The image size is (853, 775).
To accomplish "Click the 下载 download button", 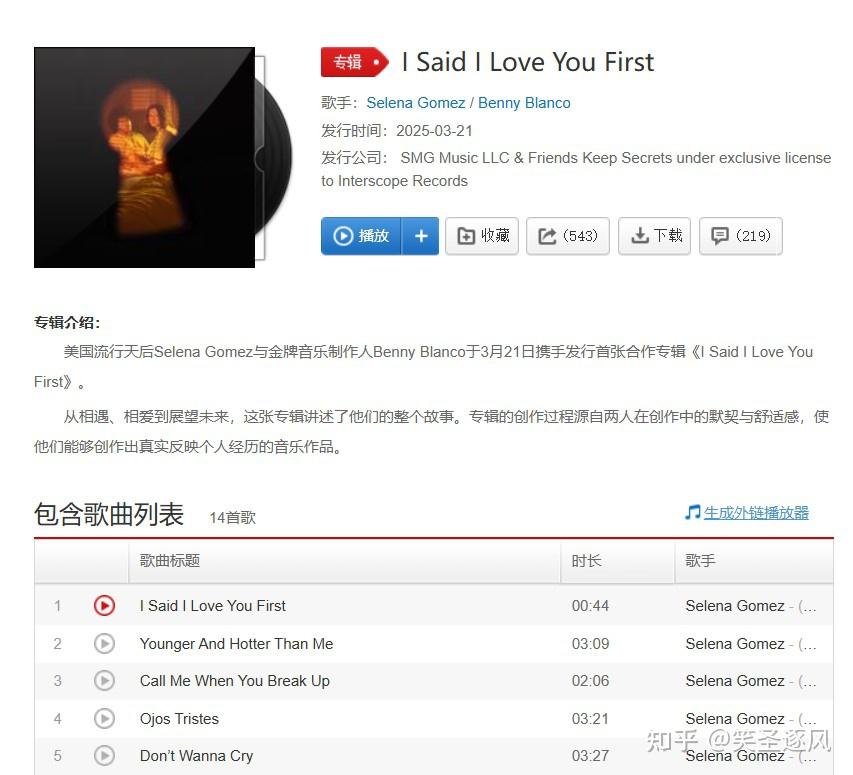I will [x=654, y=236].
